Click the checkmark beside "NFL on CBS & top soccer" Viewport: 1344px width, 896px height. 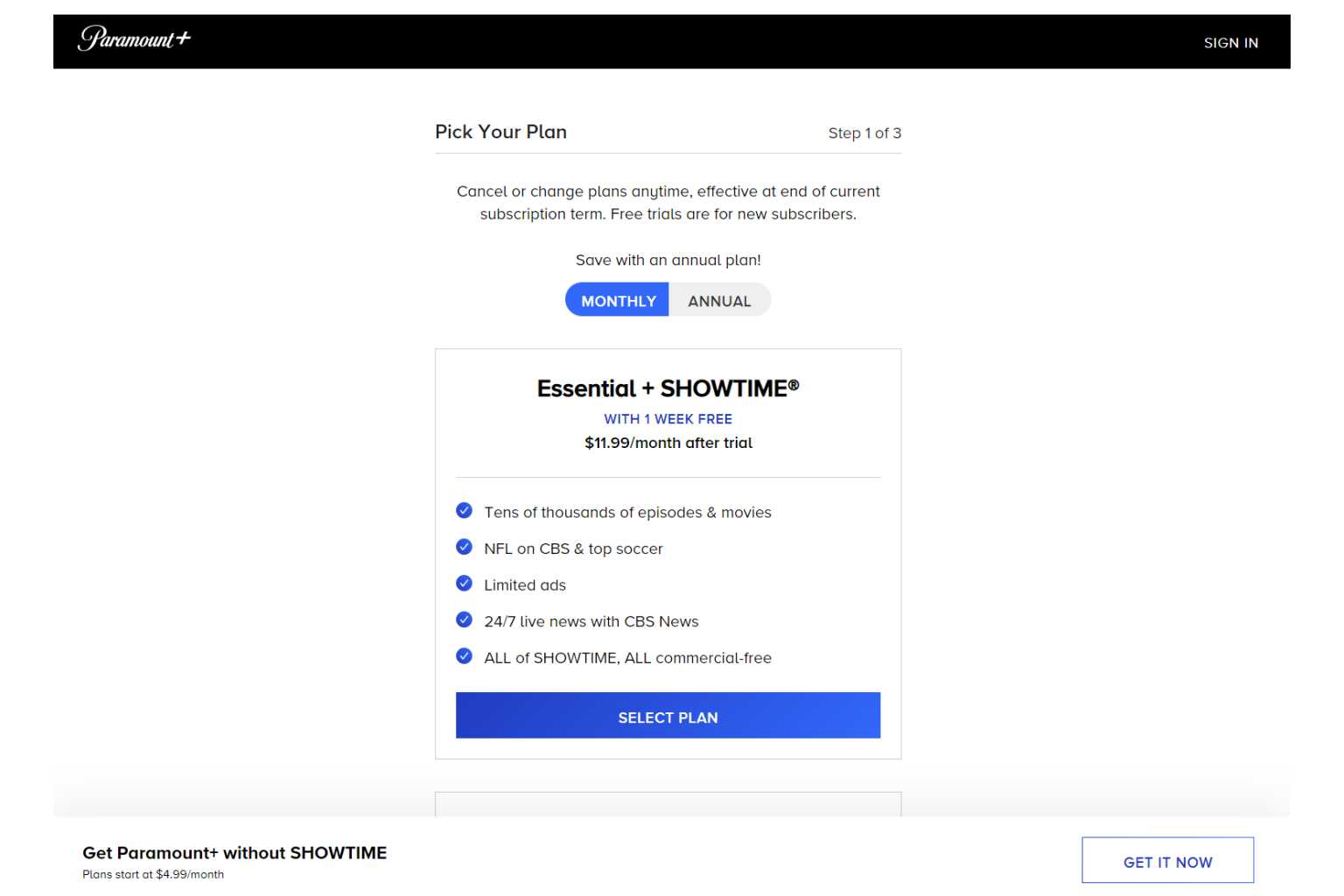coord(464,546)
